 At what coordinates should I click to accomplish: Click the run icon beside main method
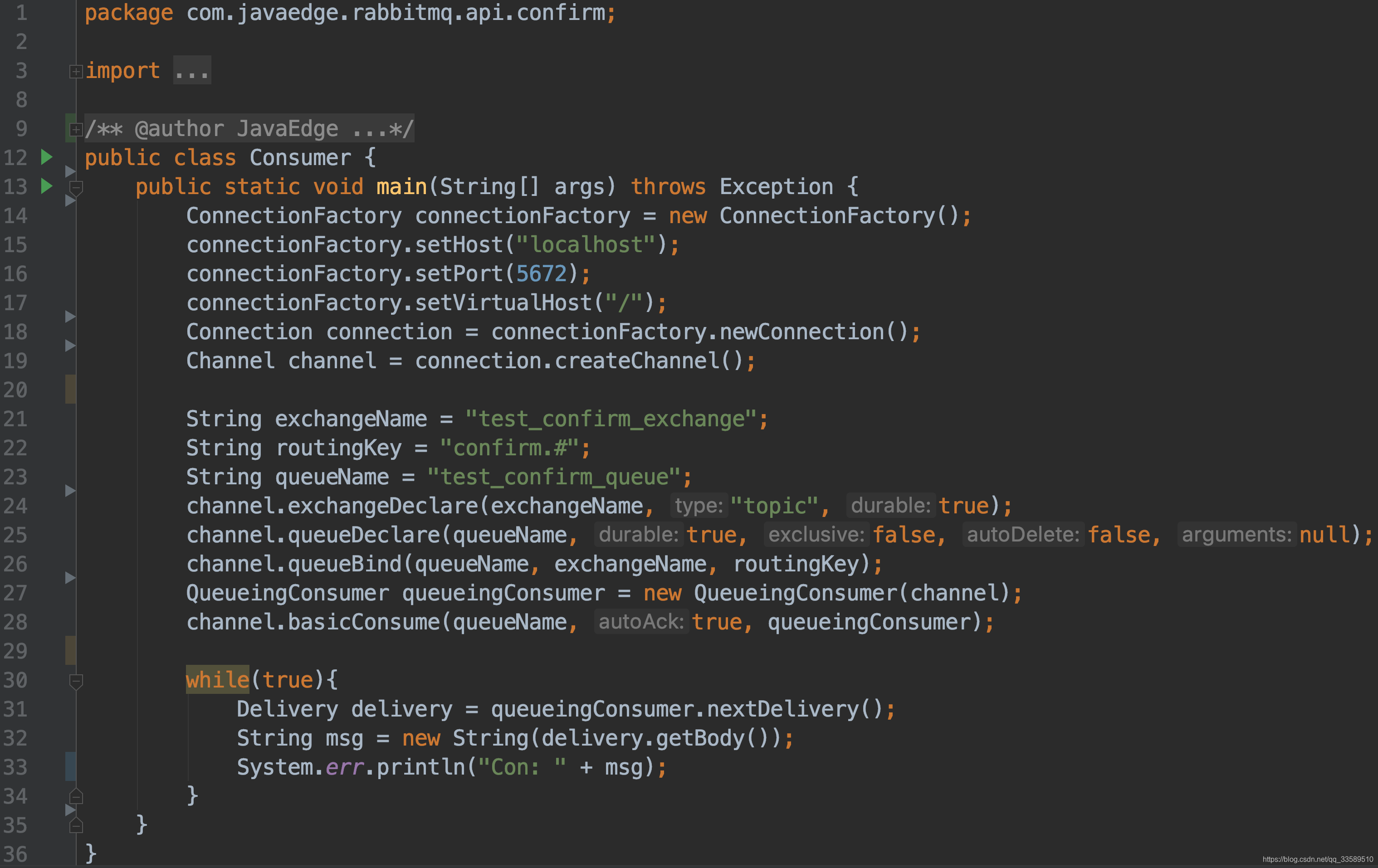tap(47, 186)
